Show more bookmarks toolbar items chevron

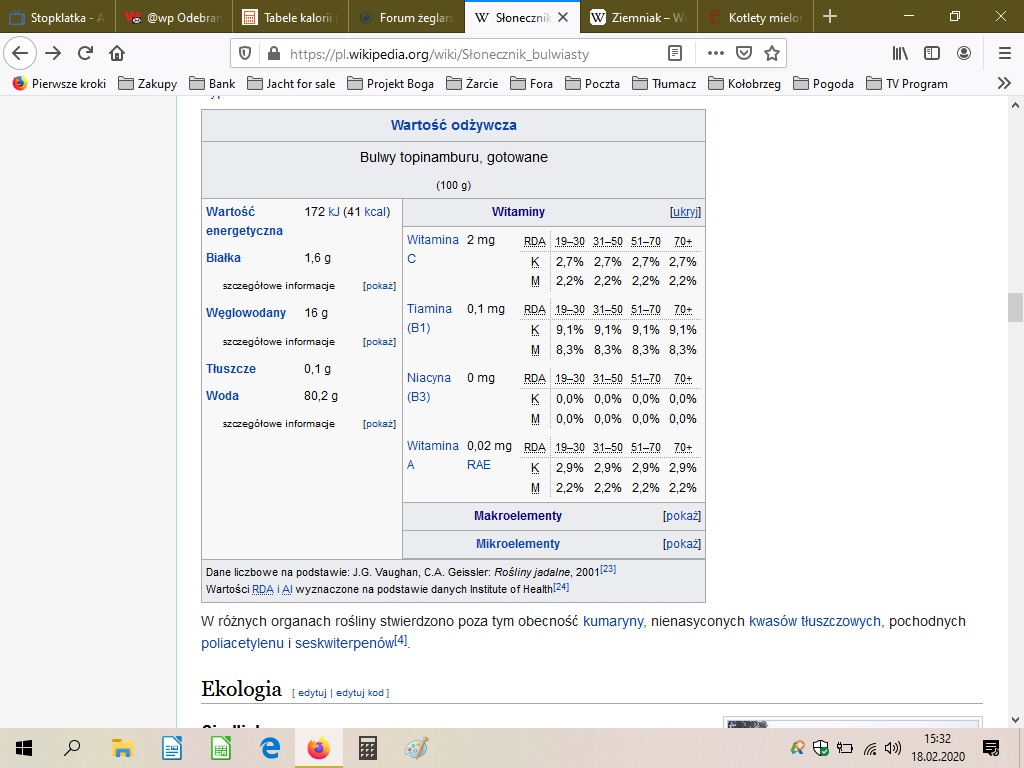[1004, 83]
